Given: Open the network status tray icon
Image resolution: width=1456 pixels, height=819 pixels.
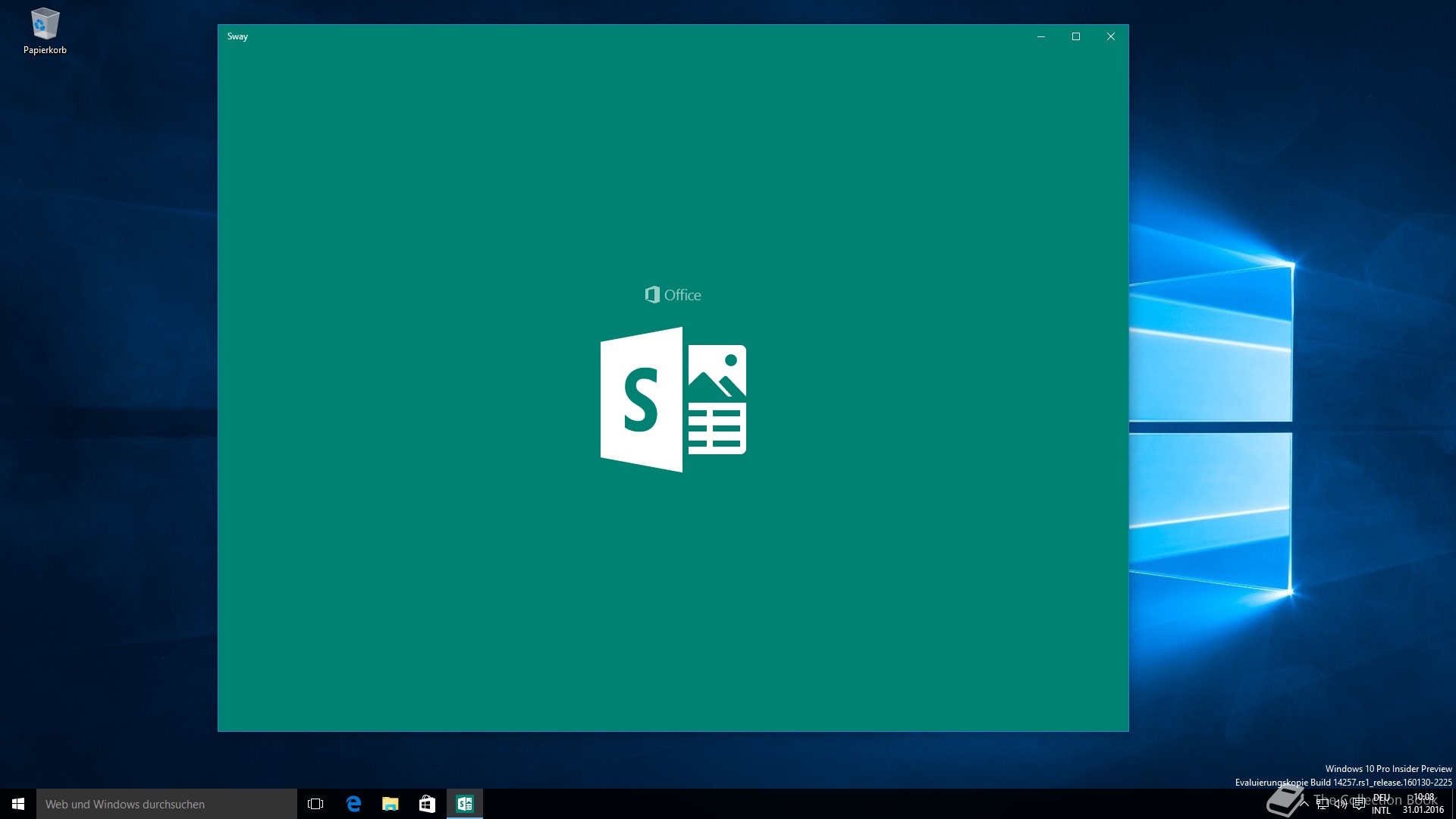Looking at the screenshot, I should click(x=1323, y=804).
